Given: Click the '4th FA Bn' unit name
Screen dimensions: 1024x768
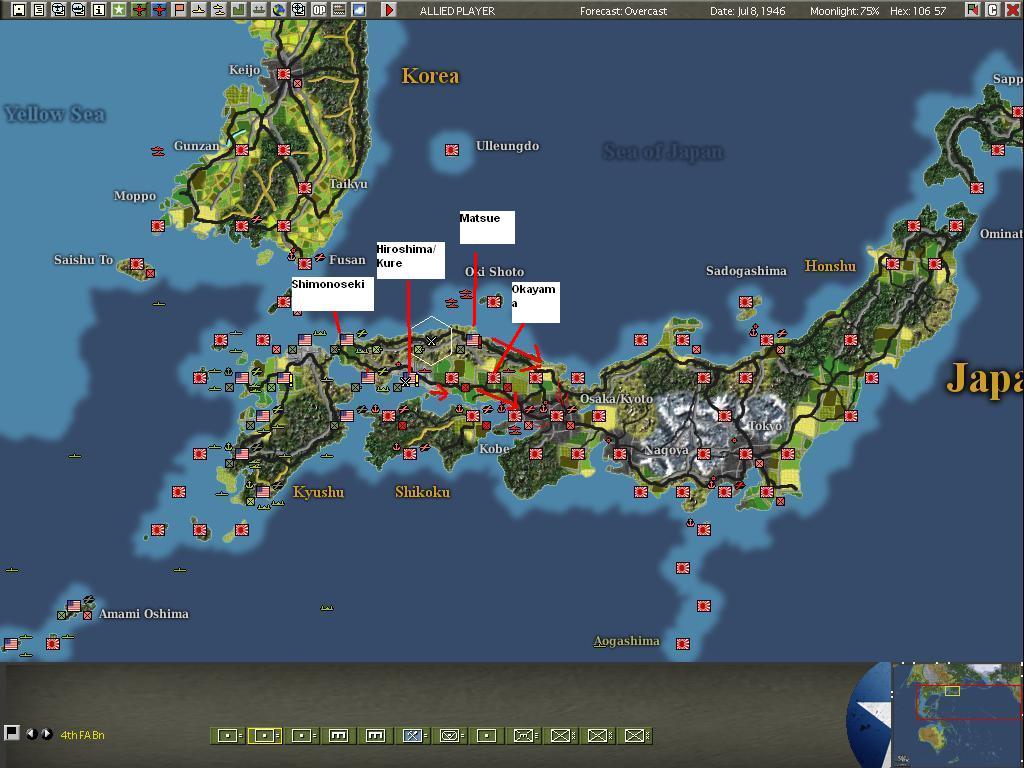Looking at the screenshot, I should [82, 735].
